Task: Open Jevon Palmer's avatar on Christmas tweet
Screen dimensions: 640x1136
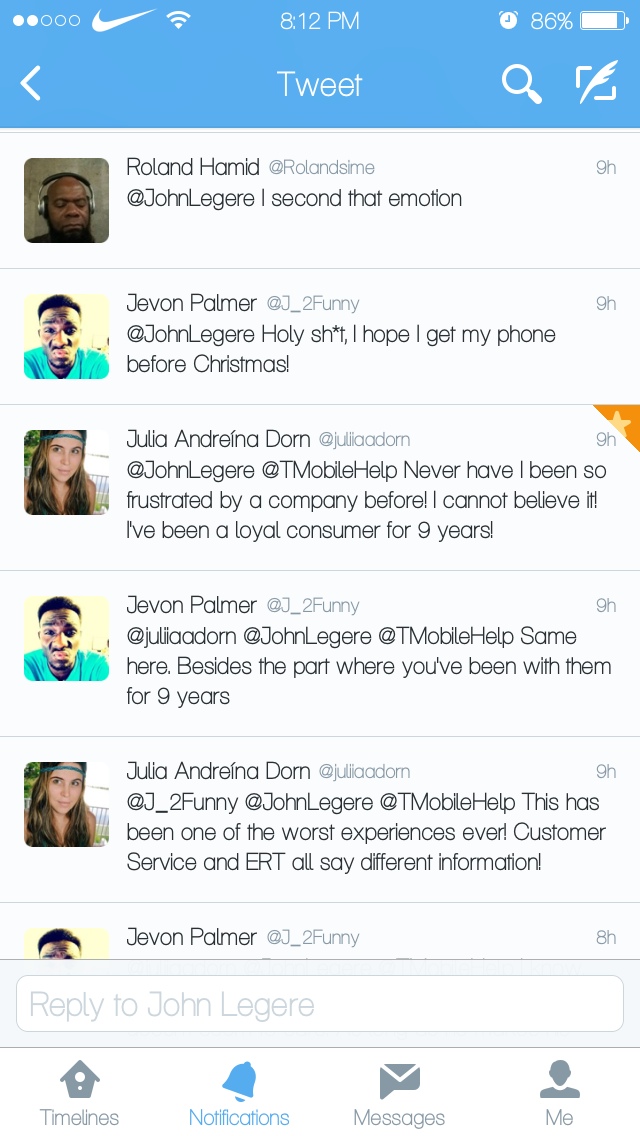Action: click(x=67, y=336)
